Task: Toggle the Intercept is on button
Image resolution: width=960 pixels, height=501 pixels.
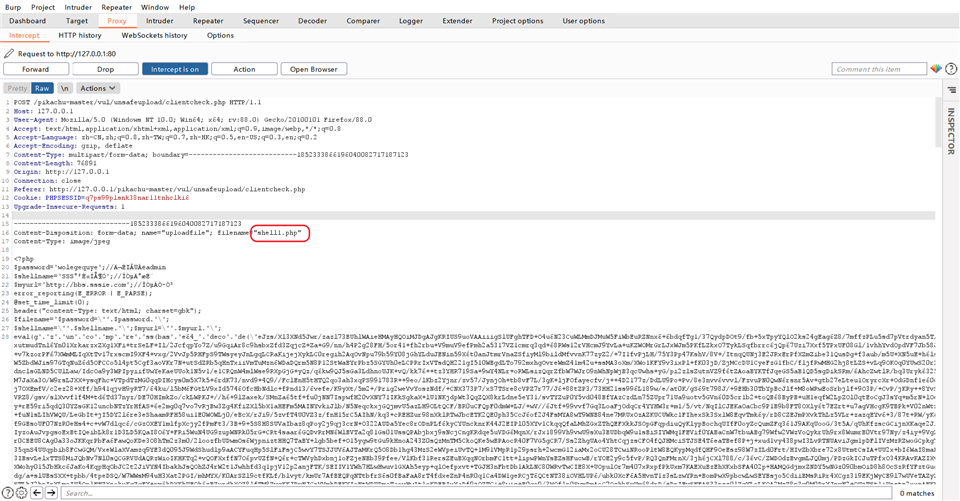Action: [175, 69]
